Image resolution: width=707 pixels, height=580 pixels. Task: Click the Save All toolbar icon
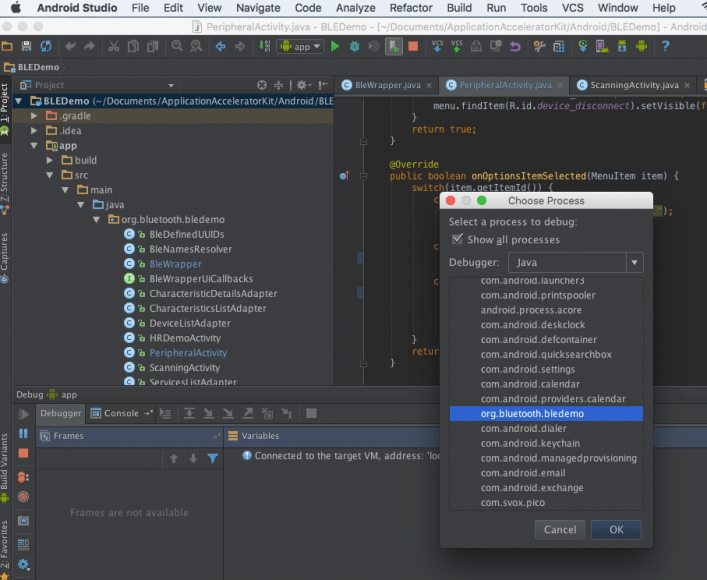26,46
